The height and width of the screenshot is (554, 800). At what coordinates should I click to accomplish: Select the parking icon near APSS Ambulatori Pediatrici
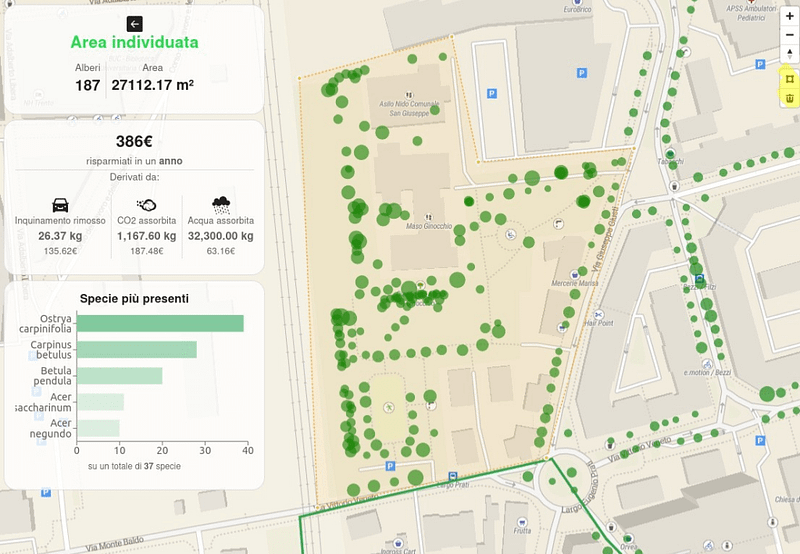[760, 64]
